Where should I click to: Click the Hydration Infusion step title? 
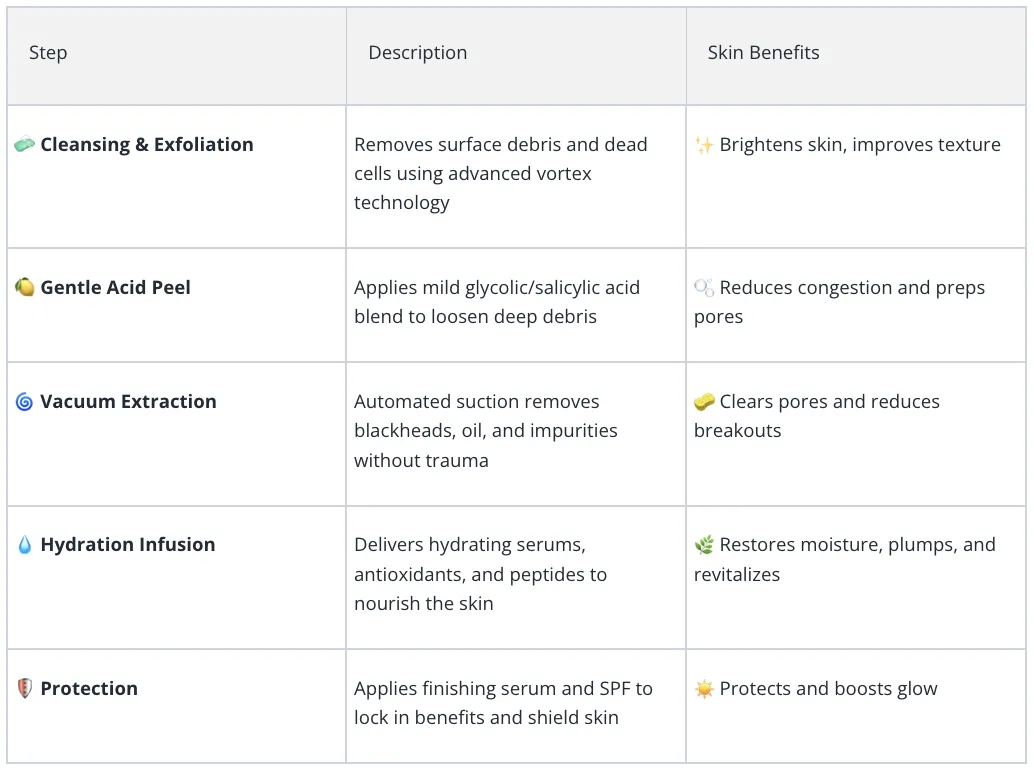[x=128, y=545]
